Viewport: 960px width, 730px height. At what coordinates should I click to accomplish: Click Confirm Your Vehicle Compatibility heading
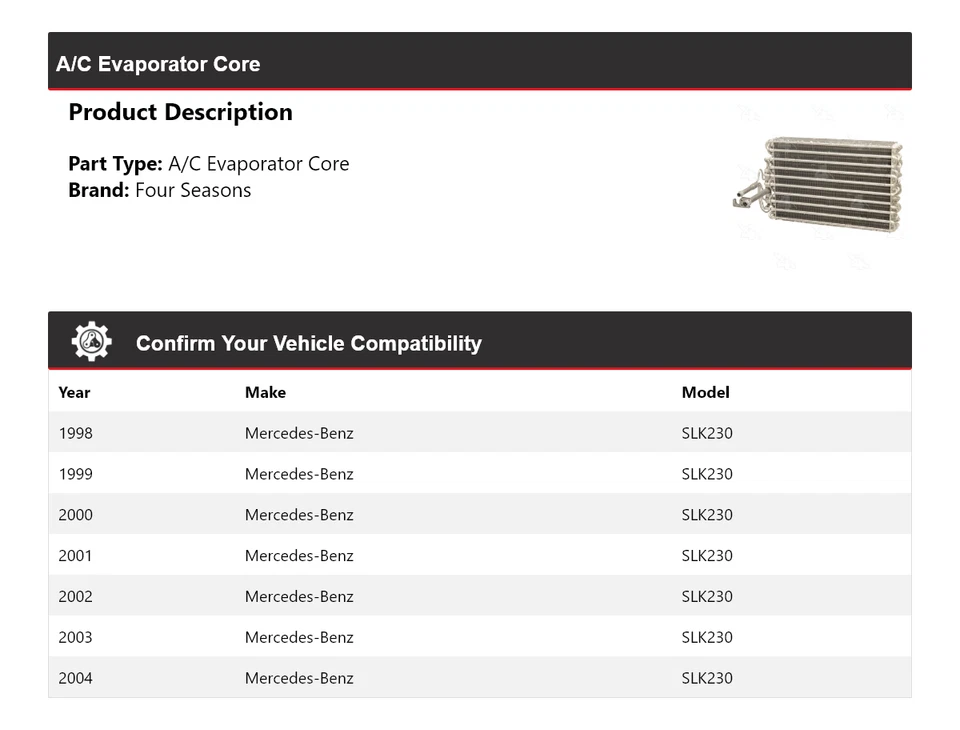pos(308,343)
